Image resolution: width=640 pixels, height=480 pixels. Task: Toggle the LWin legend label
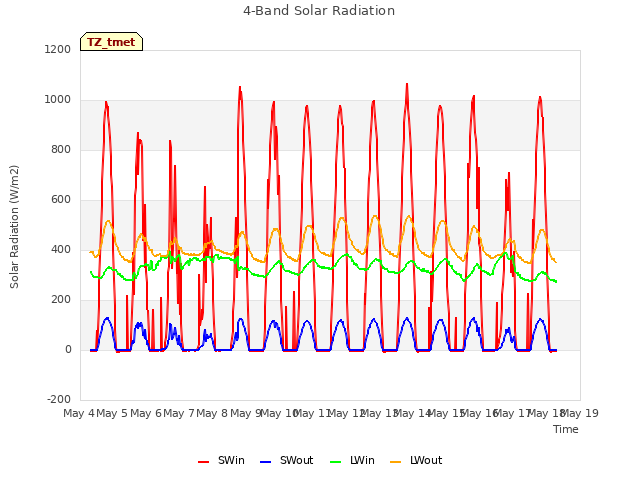coord(362,460)
